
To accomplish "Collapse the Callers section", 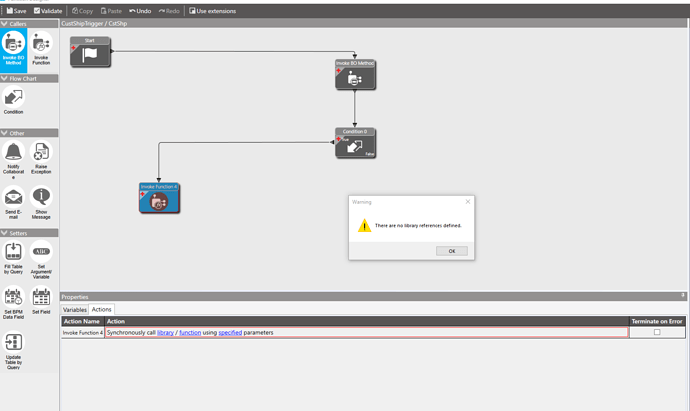I will [4, 24].
